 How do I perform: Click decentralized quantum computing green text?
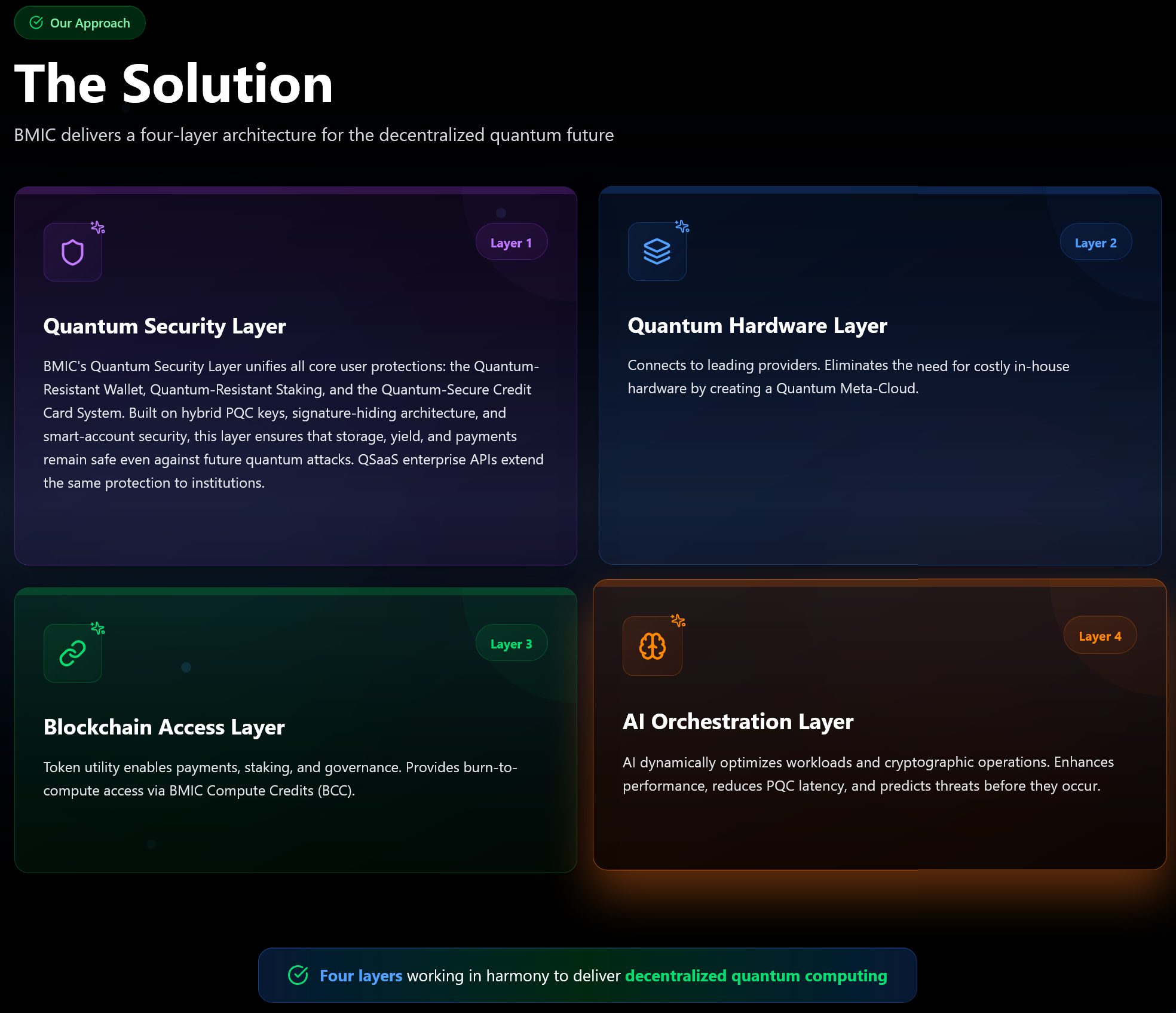pyautogui.click(x=756, y=976)
